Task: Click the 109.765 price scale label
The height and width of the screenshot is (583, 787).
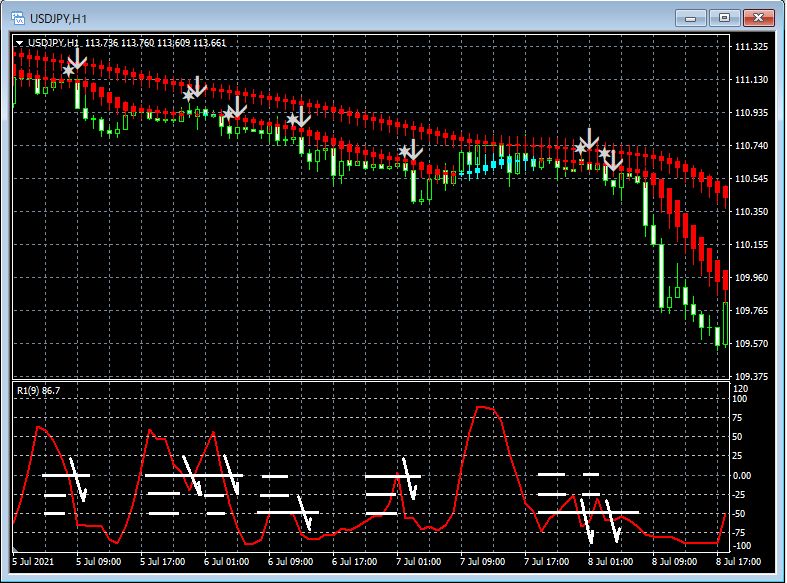Action: 751,311
